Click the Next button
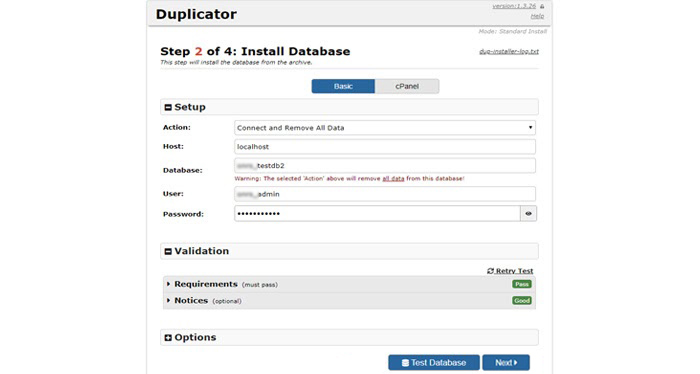 pyautogui.click(x=506, y=362)
